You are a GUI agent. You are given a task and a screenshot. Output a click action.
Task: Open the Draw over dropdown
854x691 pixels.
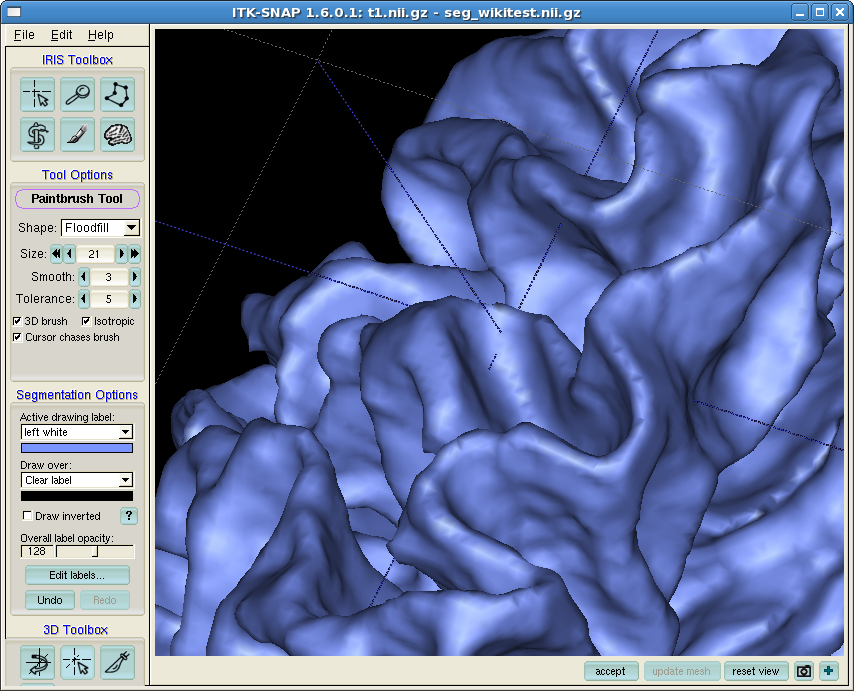pos(77,480)
